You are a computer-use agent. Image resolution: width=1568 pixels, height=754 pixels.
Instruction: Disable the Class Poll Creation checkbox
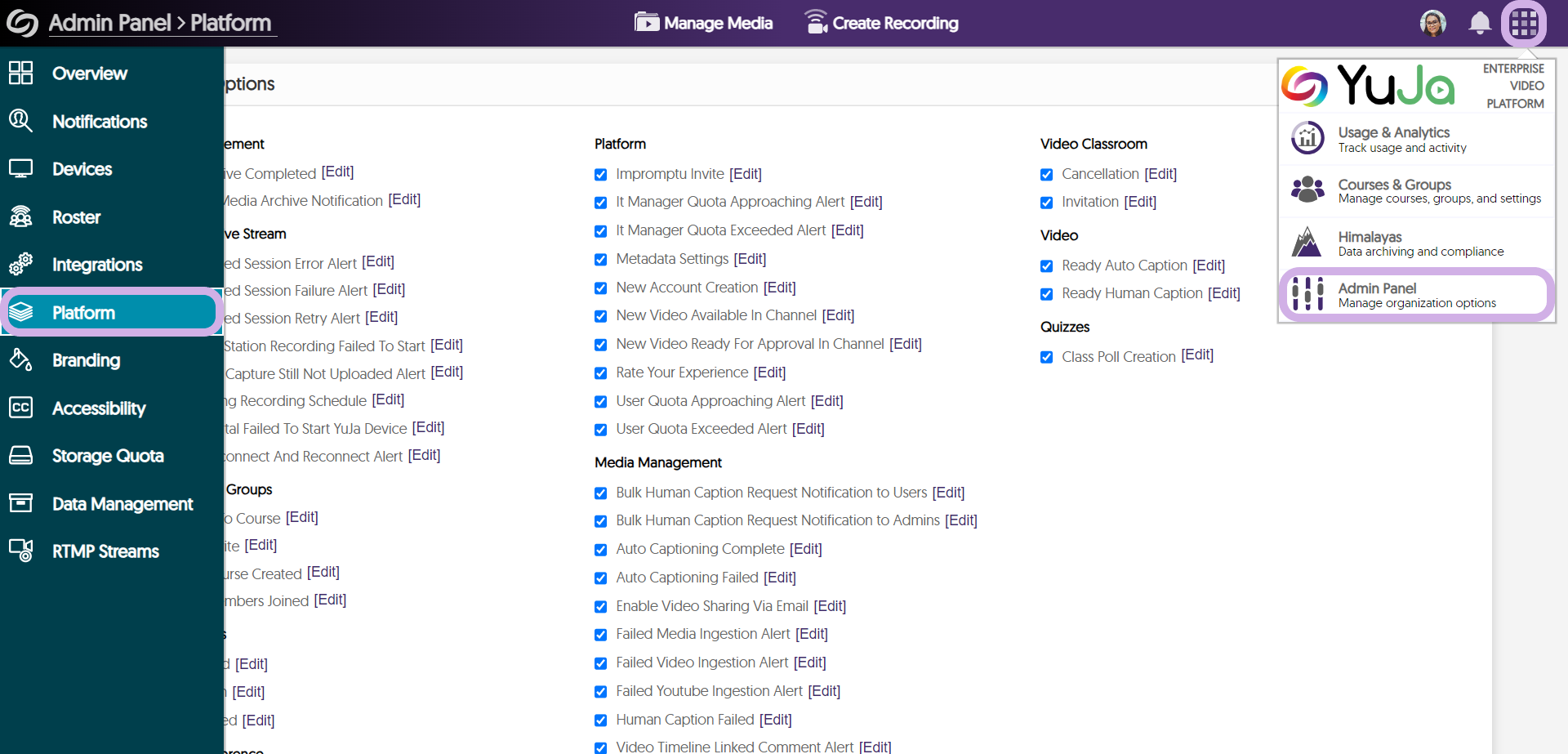1047,358
